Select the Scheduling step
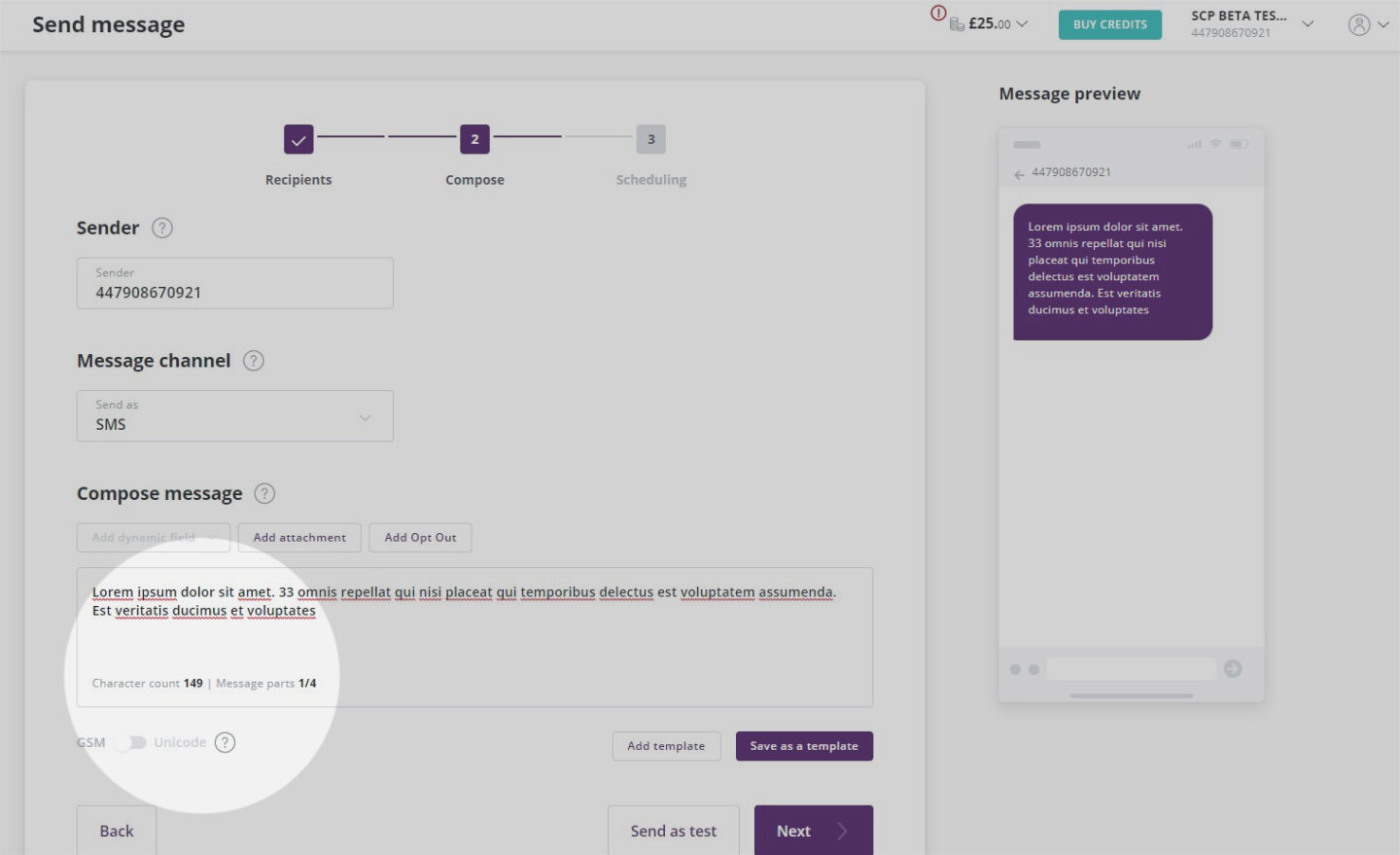 pyautogui.click(x=650, y=138)
